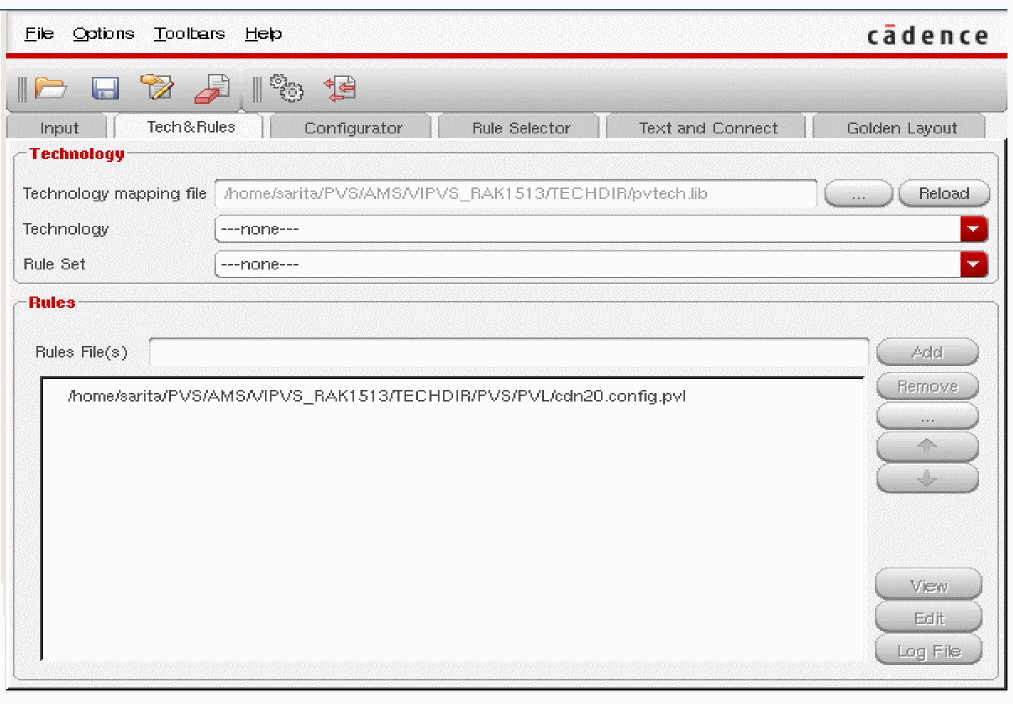This screenshot has width=1013, height=704.
Task: Move rules file down with arrow button
Action: 927,478
